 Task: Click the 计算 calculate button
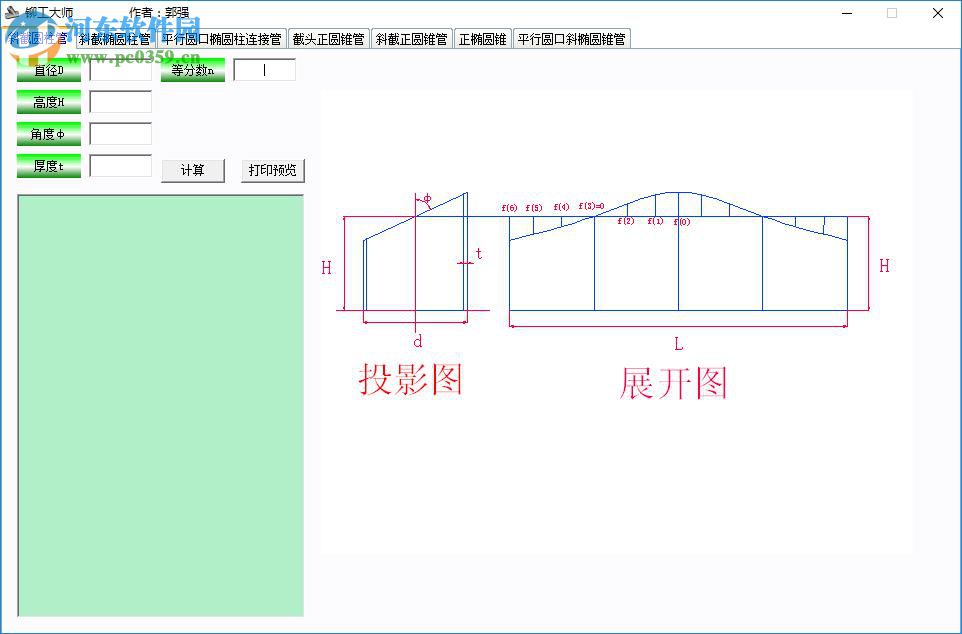click(192, 170)
